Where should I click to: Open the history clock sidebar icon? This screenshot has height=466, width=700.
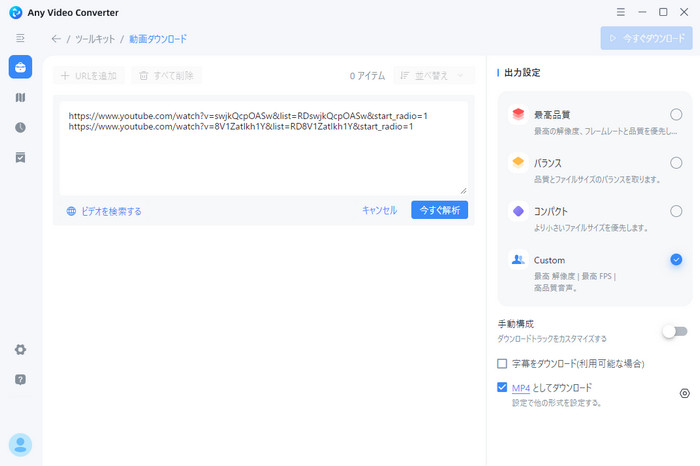[20, 128]
